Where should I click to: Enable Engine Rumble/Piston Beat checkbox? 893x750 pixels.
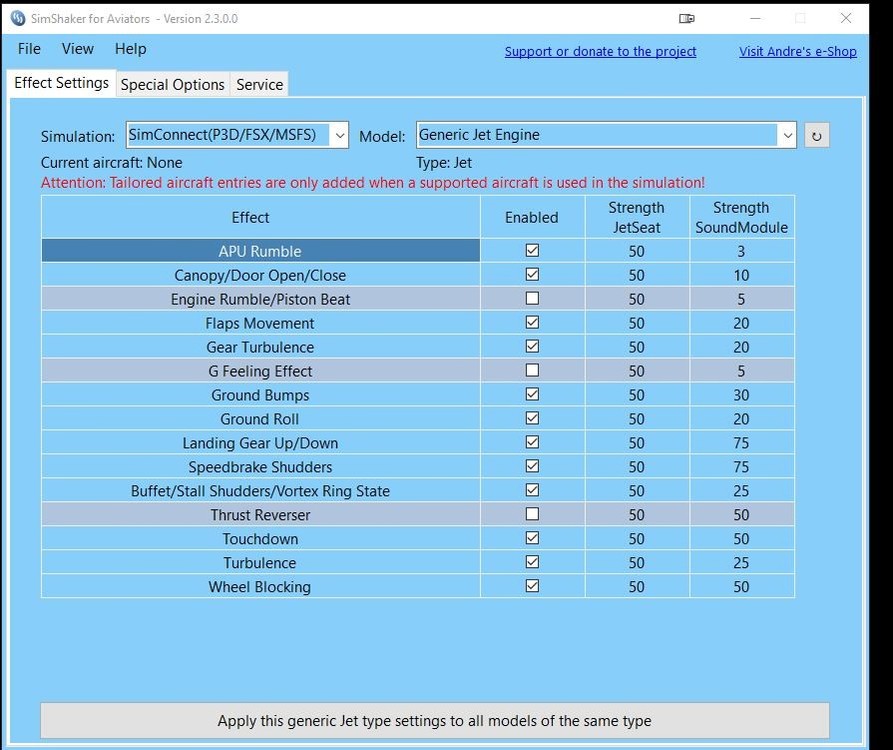532,299
